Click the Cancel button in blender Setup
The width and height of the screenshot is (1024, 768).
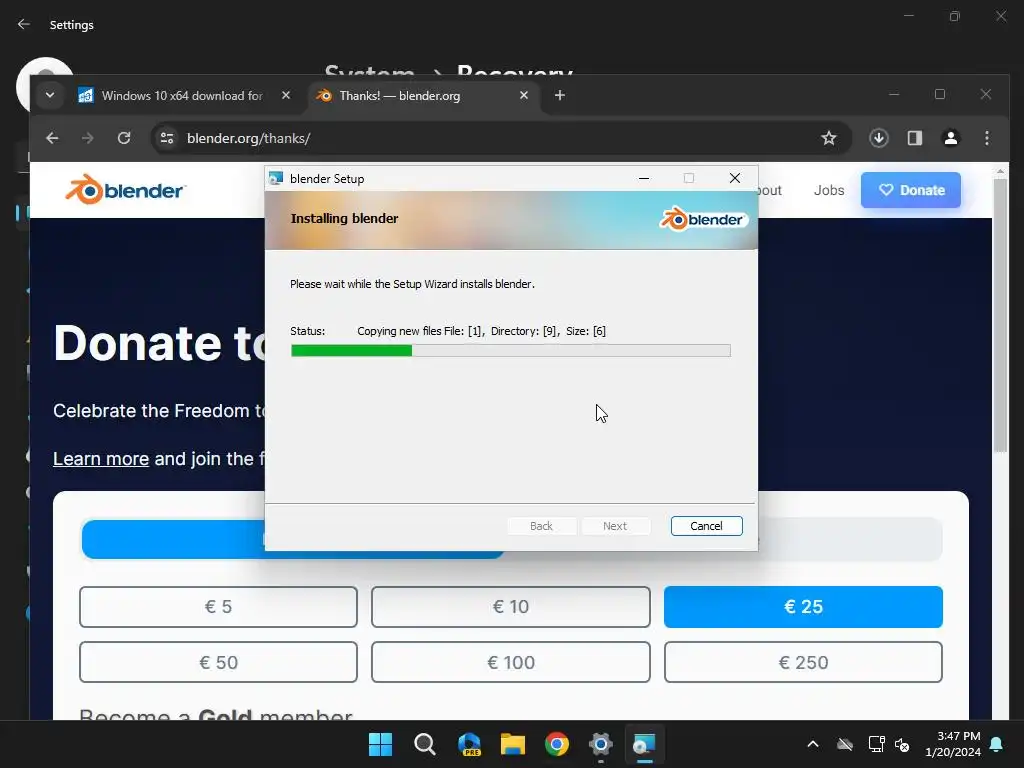(x=706, y=526)
